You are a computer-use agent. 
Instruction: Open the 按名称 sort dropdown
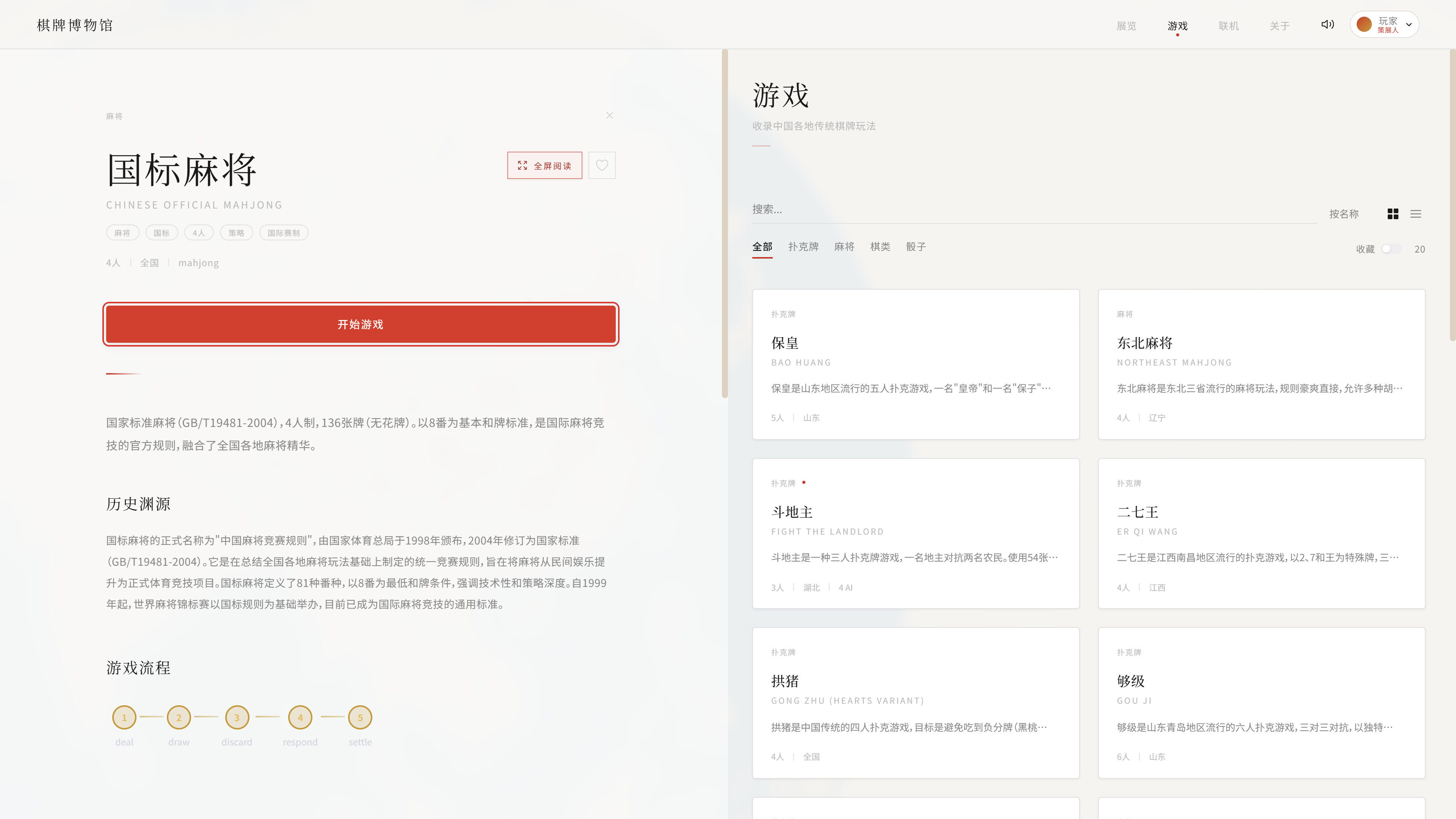click(x=1343, y=213)
